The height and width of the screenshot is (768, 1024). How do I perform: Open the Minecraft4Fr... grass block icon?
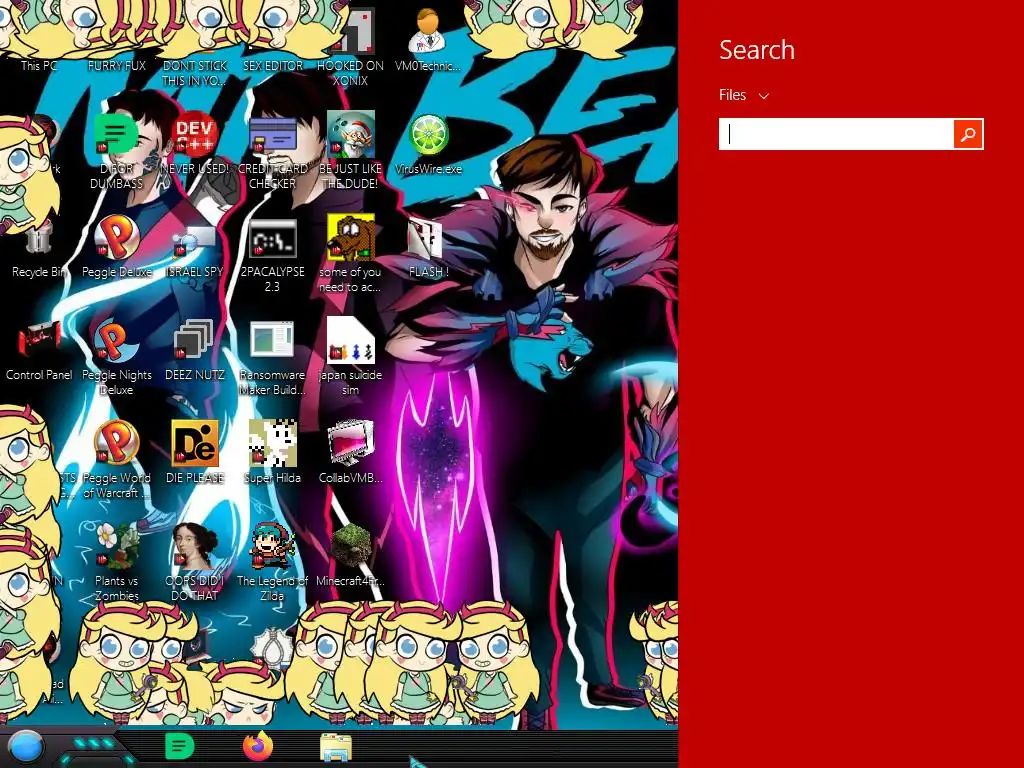point(351,555)
